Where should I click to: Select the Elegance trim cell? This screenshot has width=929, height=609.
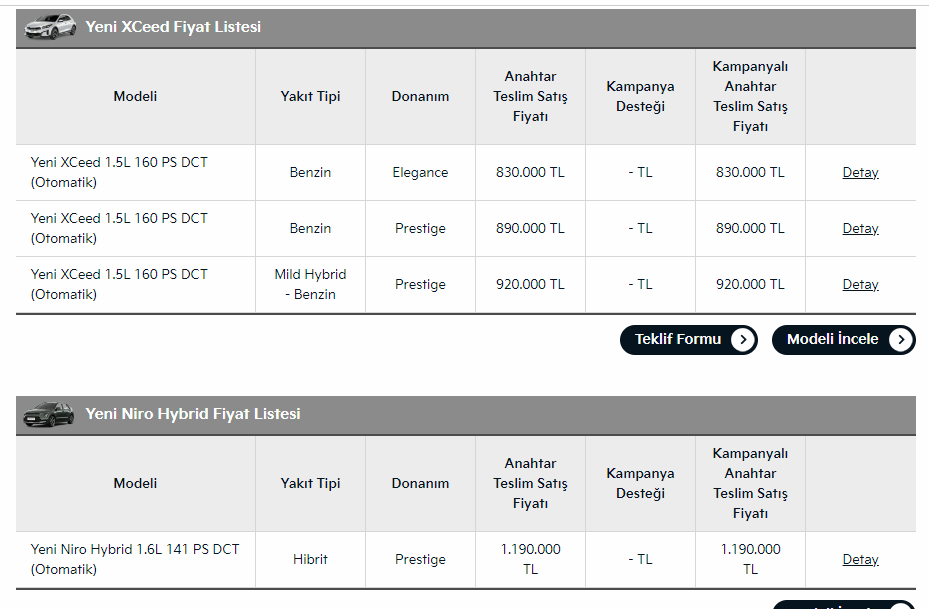click(420, 173)
